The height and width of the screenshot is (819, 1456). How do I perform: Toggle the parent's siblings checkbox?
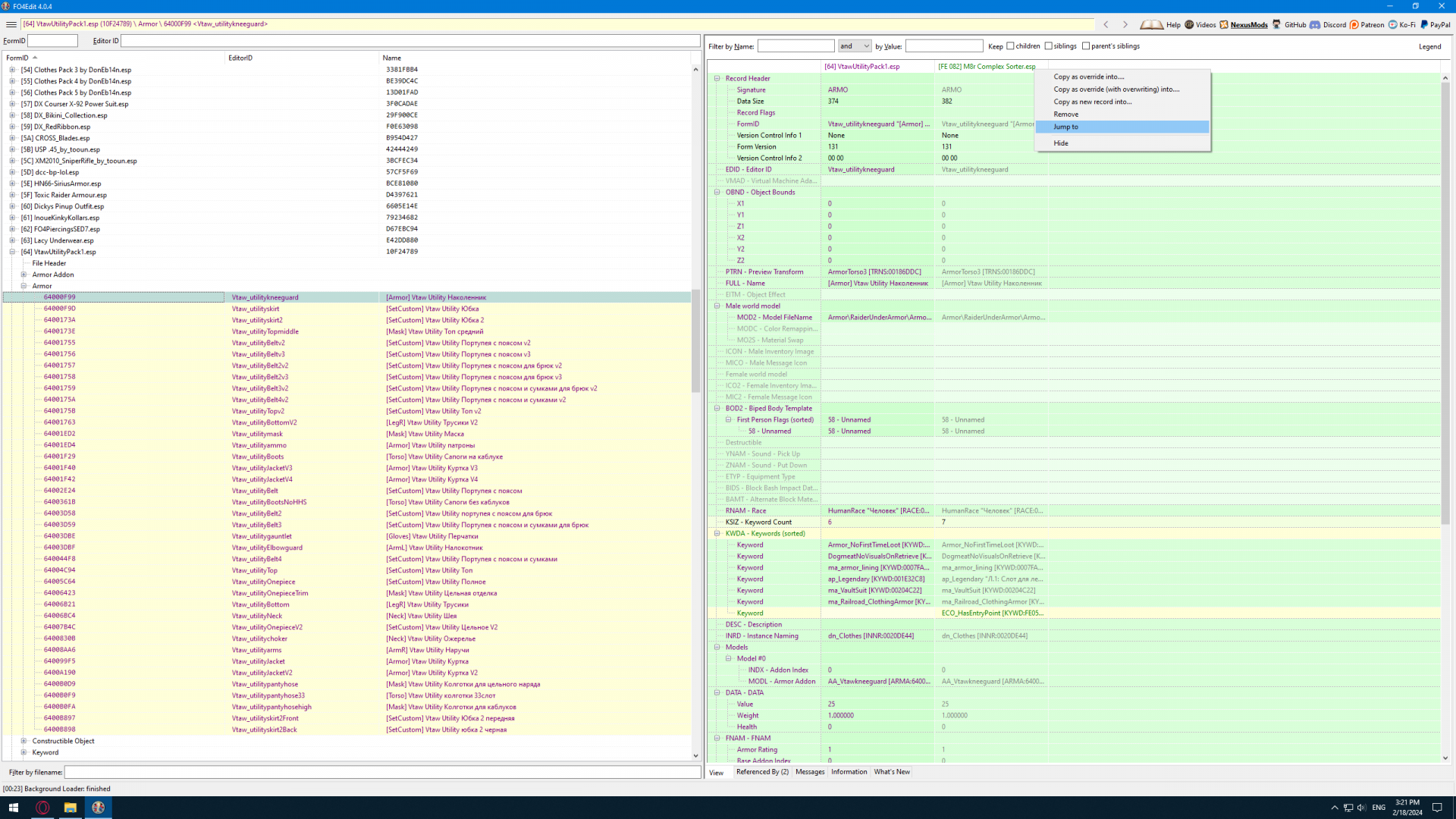pyautogui.click(x=1086, y=46)
